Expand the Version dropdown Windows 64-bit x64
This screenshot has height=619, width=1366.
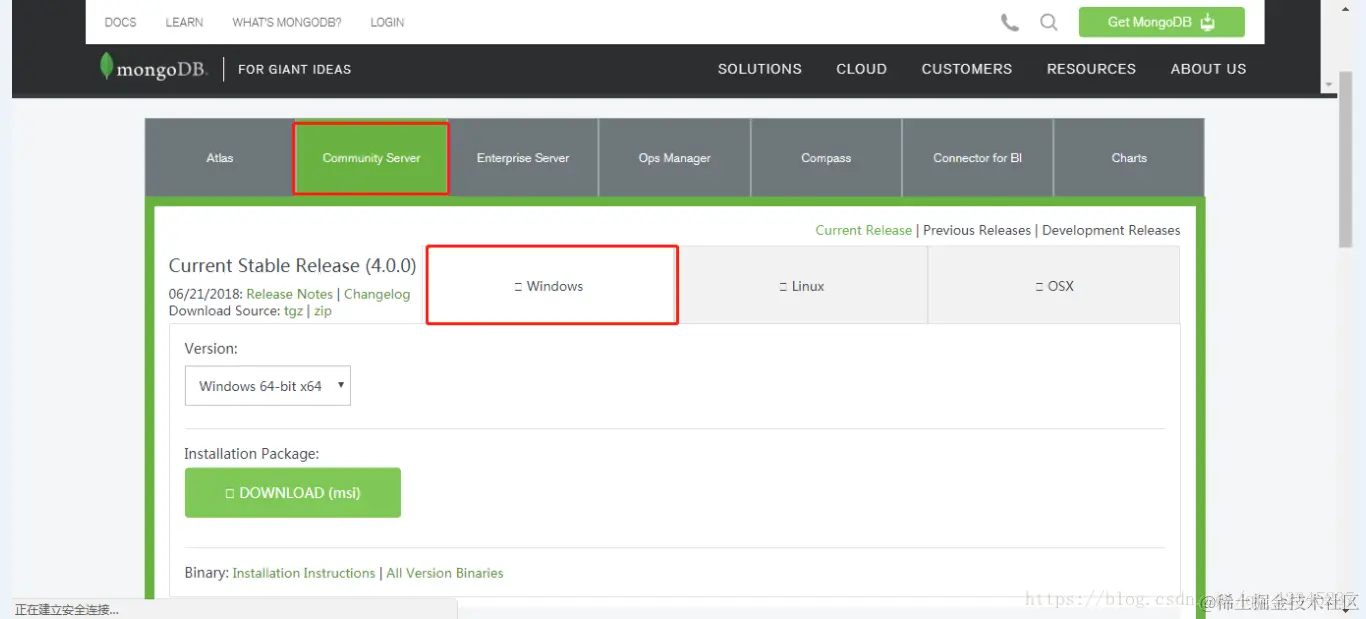click(268, 386)
